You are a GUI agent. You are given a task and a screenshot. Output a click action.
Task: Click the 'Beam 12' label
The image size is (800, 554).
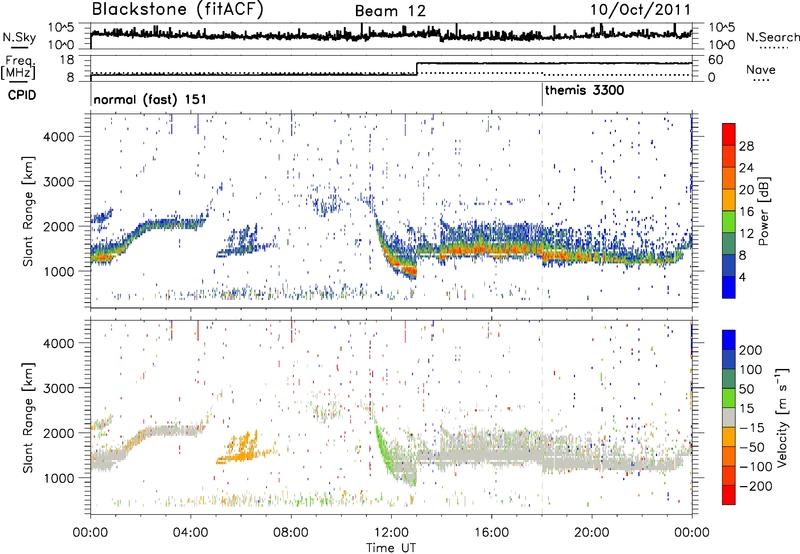coord(390,11)
